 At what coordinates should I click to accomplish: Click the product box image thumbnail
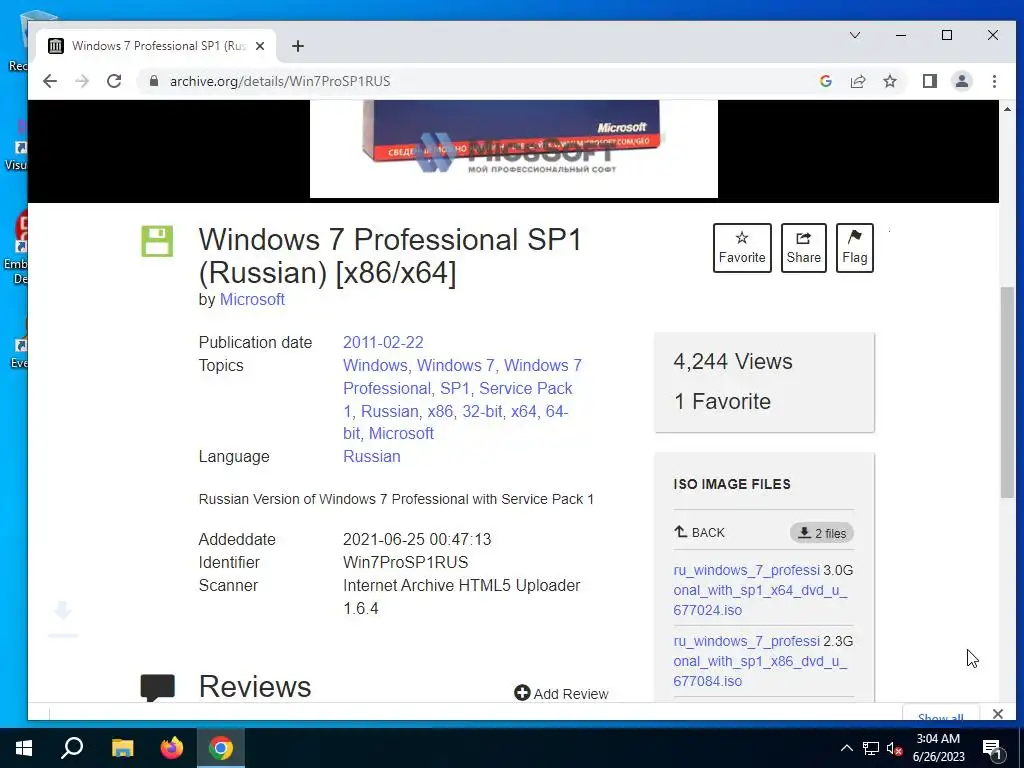pos(513,149)
